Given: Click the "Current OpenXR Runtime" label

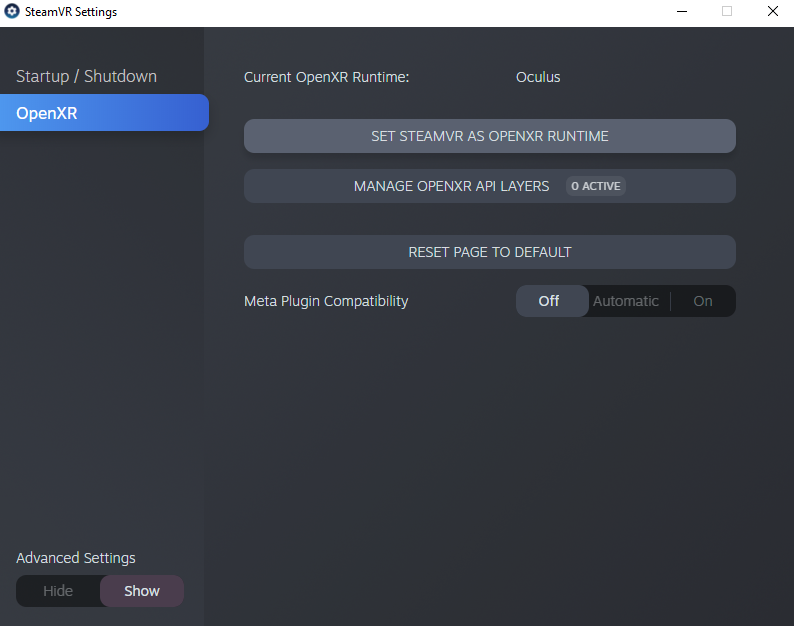Looking at the screenshot, I should (326, 77).
